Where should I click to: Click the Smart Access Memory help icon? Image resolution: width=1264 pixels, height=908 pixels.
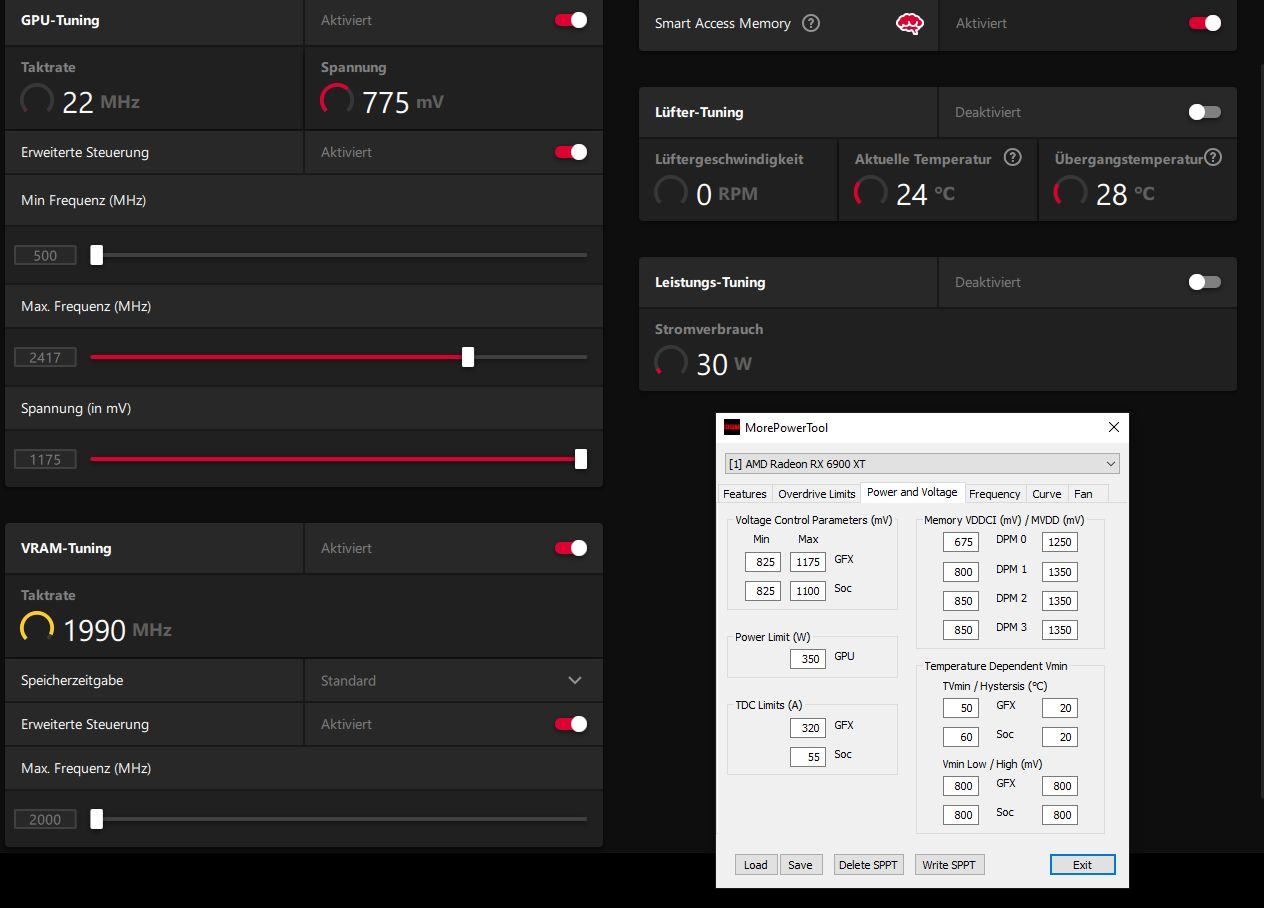click(x=811, y=23)
